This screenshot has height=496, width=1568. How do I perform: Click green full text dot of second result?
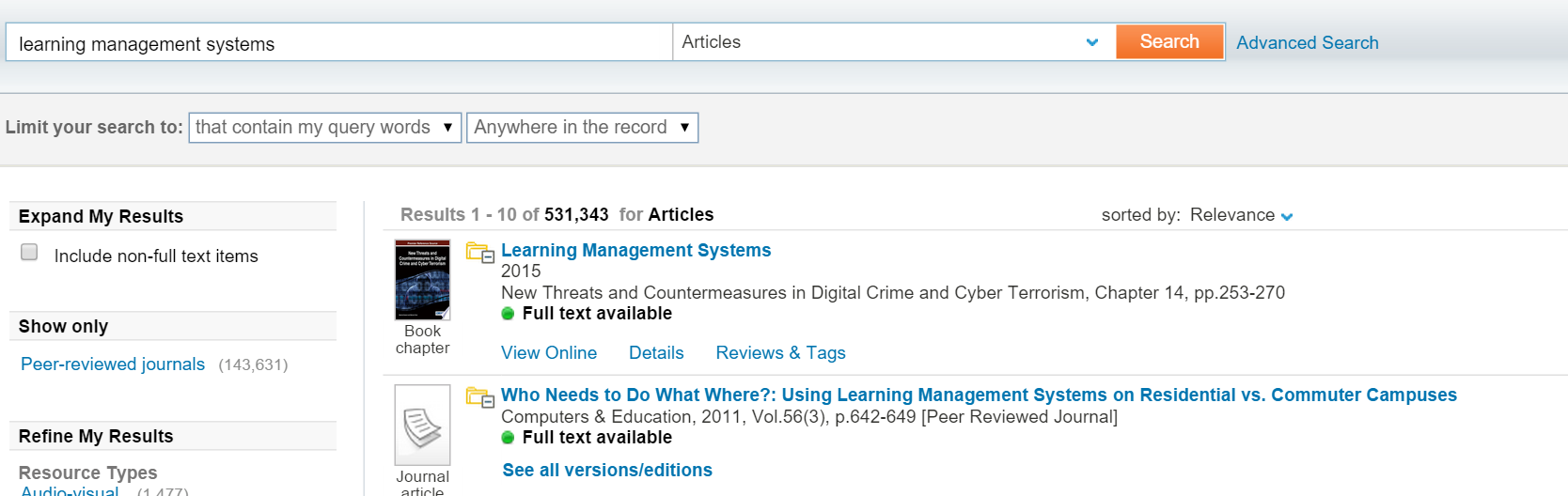click(509, 438)
